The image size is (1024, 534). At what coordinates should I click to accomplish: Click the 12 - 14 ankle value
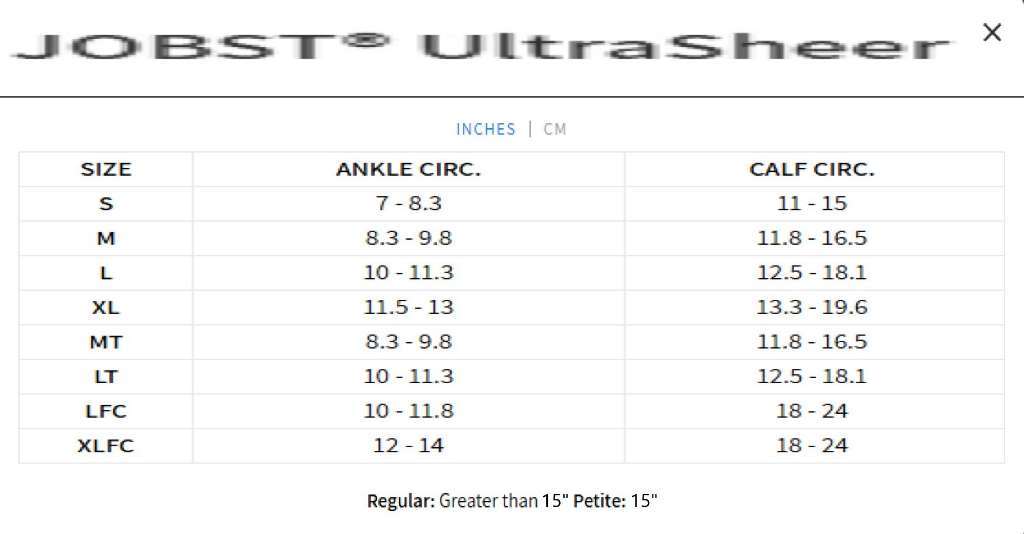coord(408,446)
